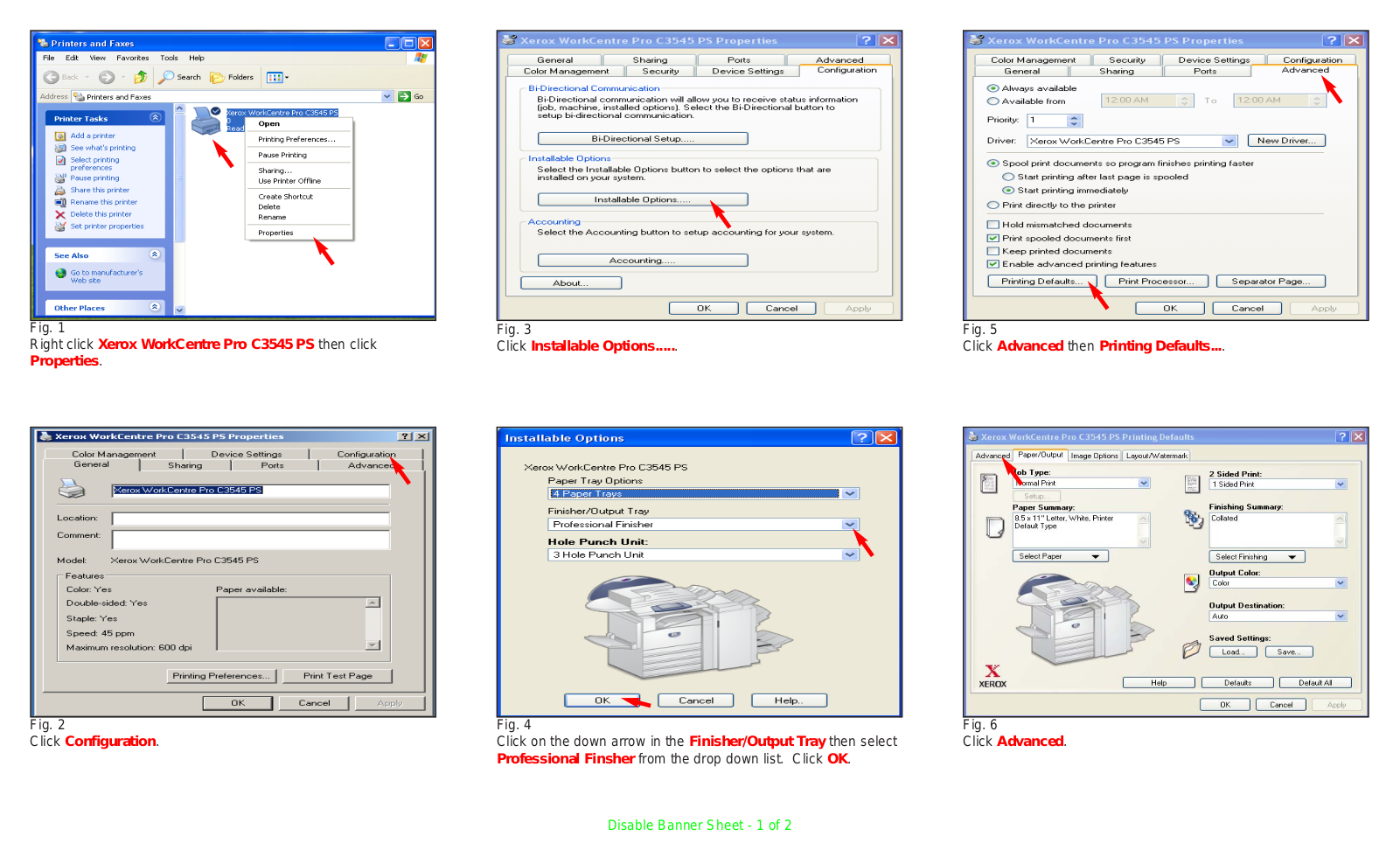The width and height of the screenshot is (1400, 850).
Task: Click Default All in Printing Defaults
Action: [x=1315, y=683]
